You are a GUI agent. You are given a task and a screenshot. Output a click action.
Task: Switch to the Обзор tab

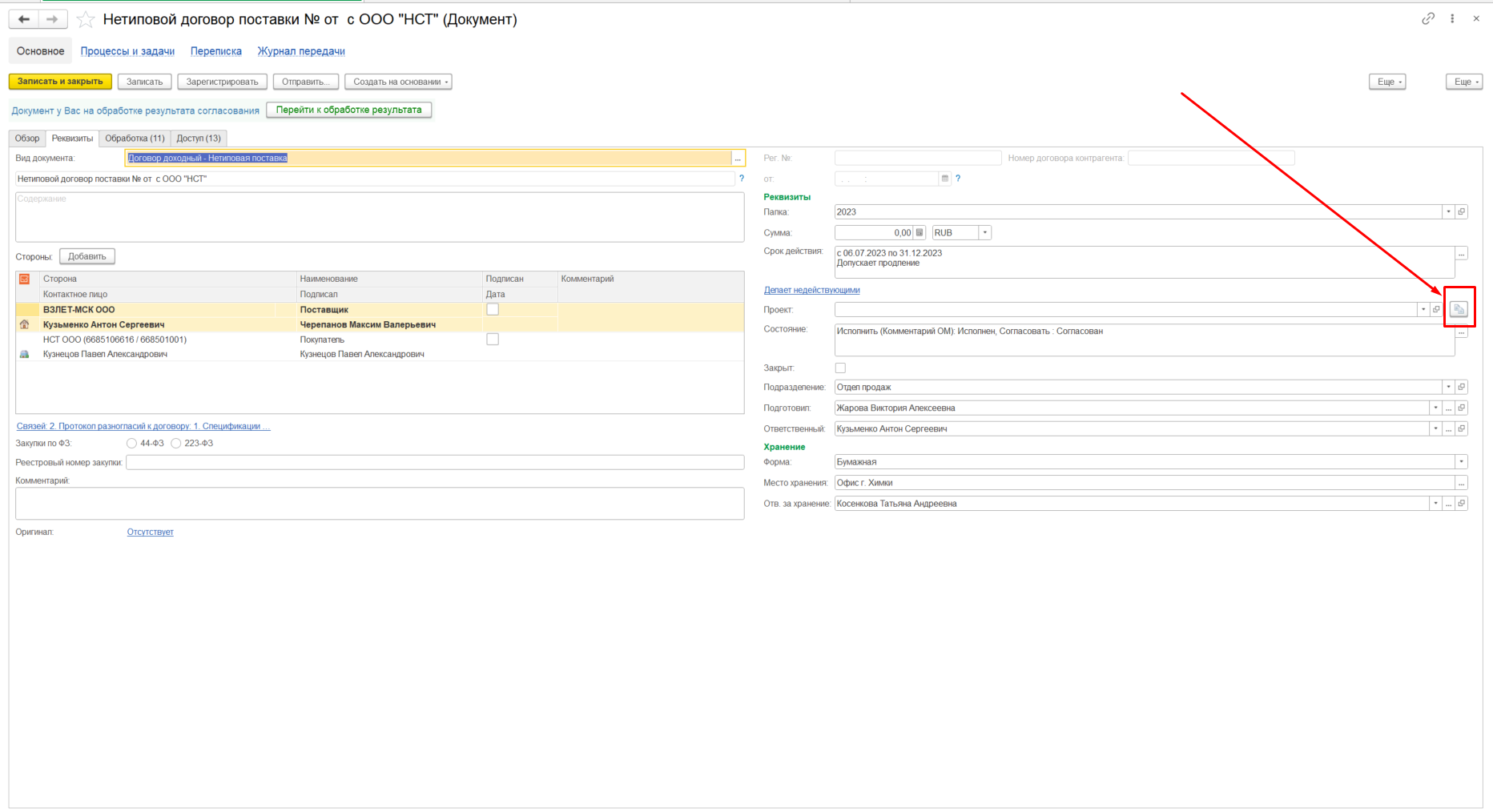27,139
